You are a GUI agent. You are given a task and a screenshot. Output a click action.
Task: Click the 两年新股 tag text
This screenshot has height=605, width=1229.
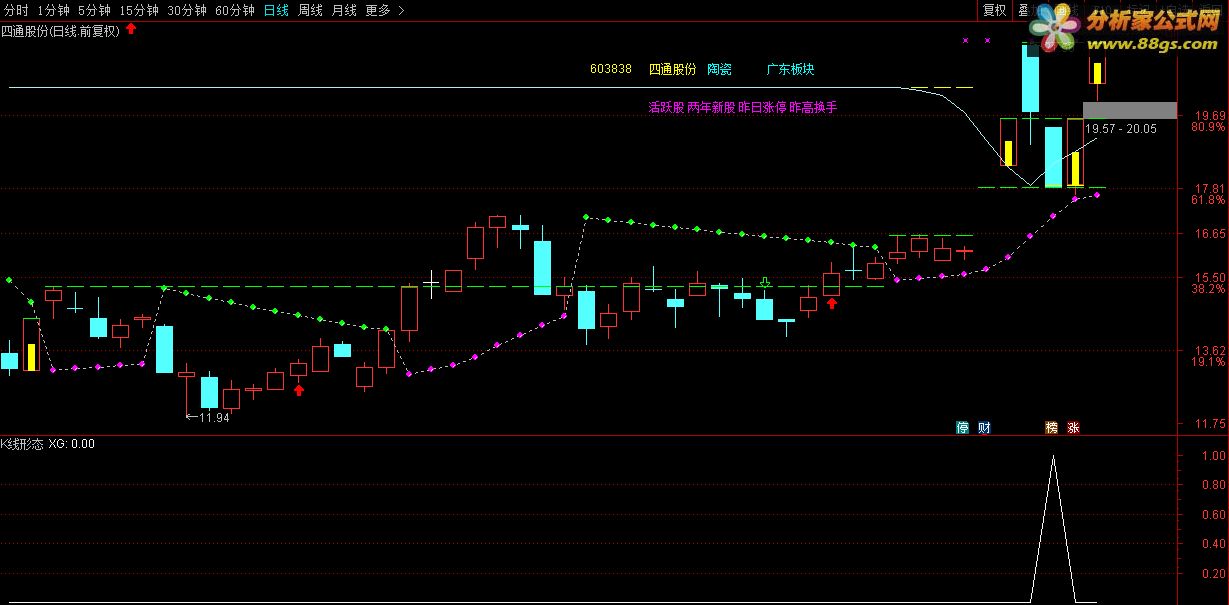tap(711, 107)
